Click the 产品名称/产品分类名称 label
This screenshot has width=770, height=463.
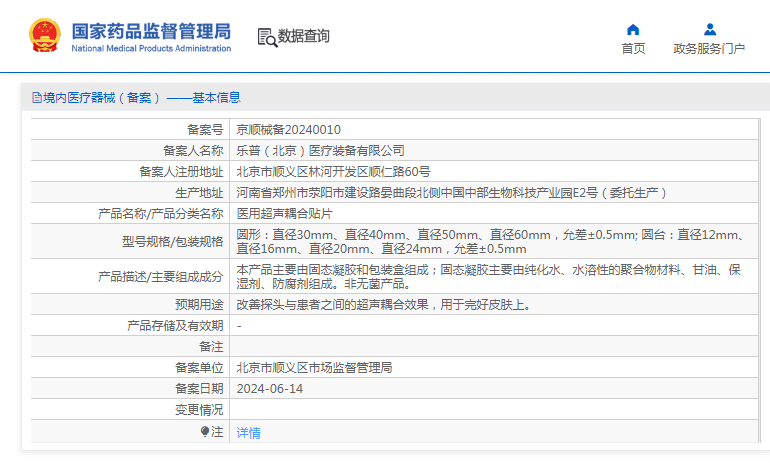point(161,214)
